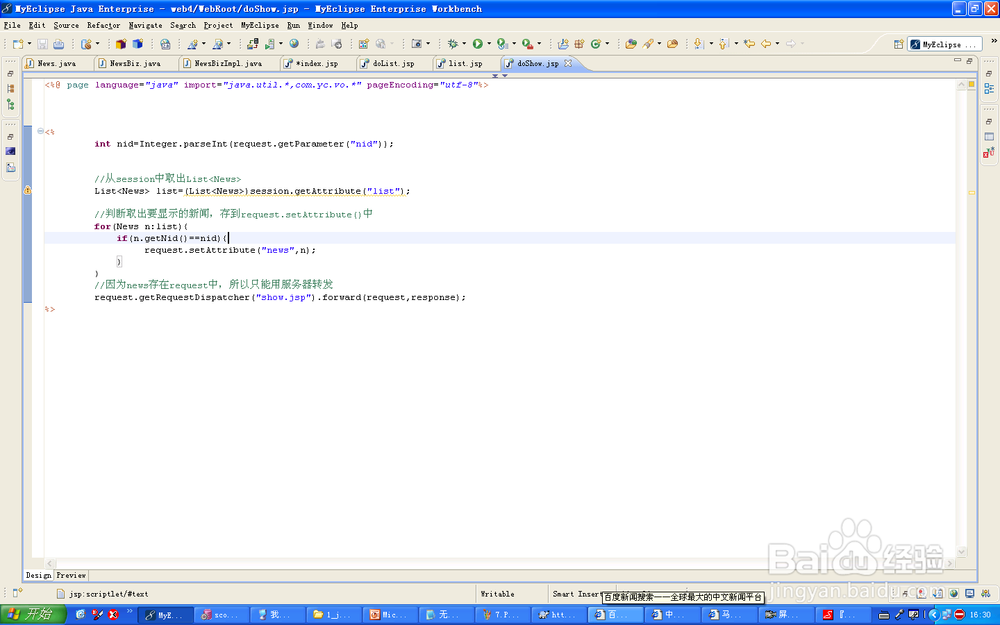The image size is (1000, 625).
Task: Click the jsp:scriptlet/#text status entry
Action: [108, 594]
